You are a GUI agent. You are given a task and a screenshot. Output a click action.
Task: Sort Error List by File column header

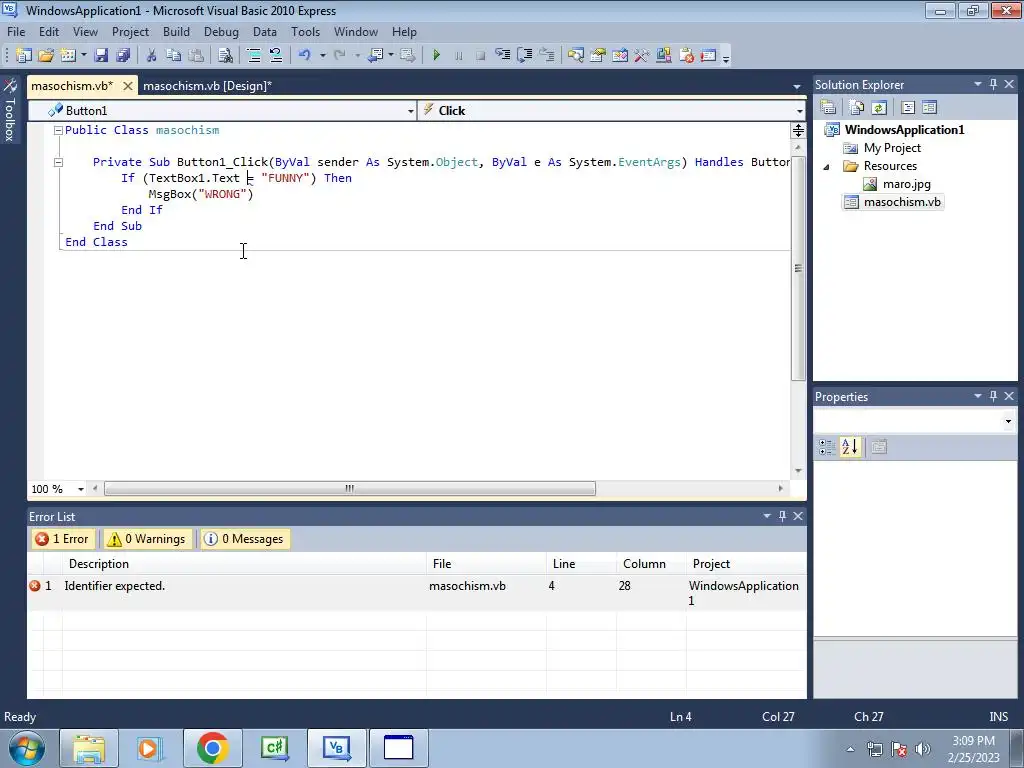point(486,564)
